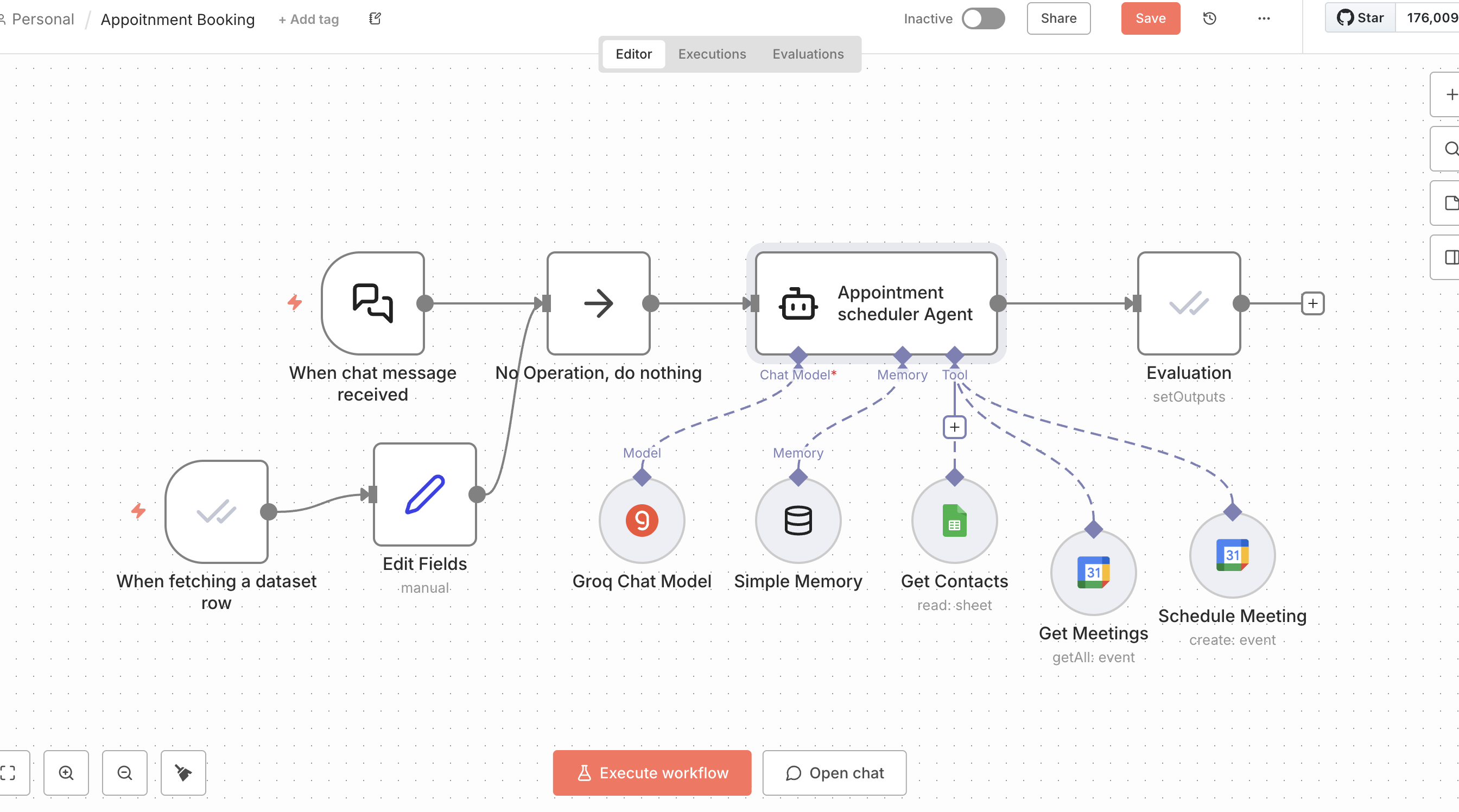Screen dimensions: 1459x812
Task: Select the No Operation arrow node
Action: [598, 303]
